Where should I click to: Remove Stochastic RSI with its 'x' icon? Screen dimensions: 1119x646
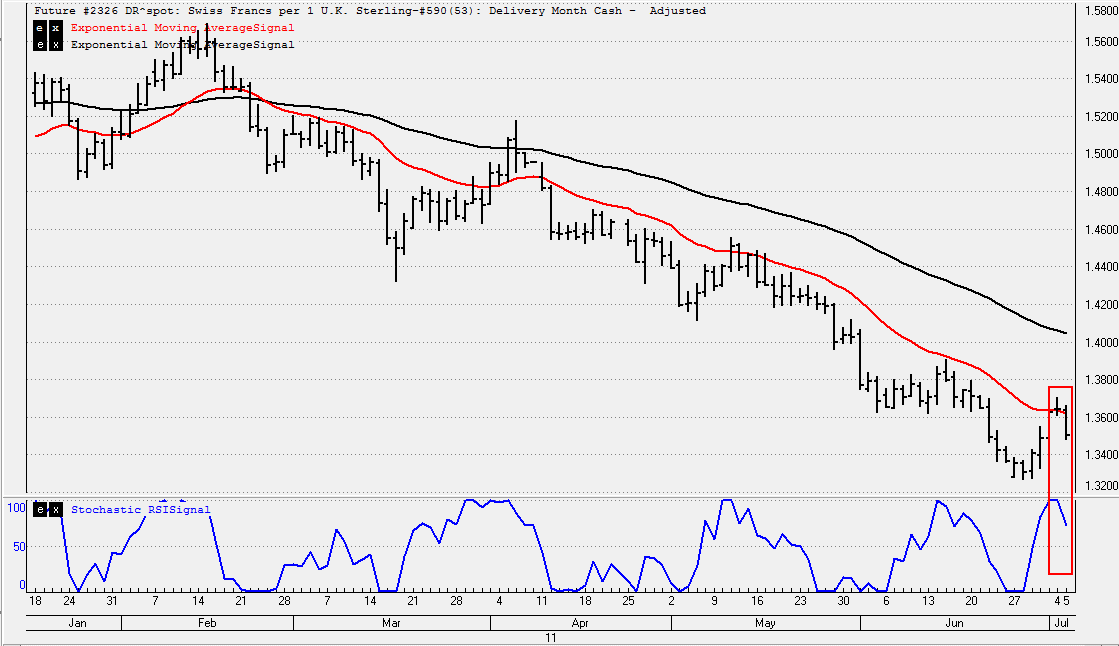56,510
